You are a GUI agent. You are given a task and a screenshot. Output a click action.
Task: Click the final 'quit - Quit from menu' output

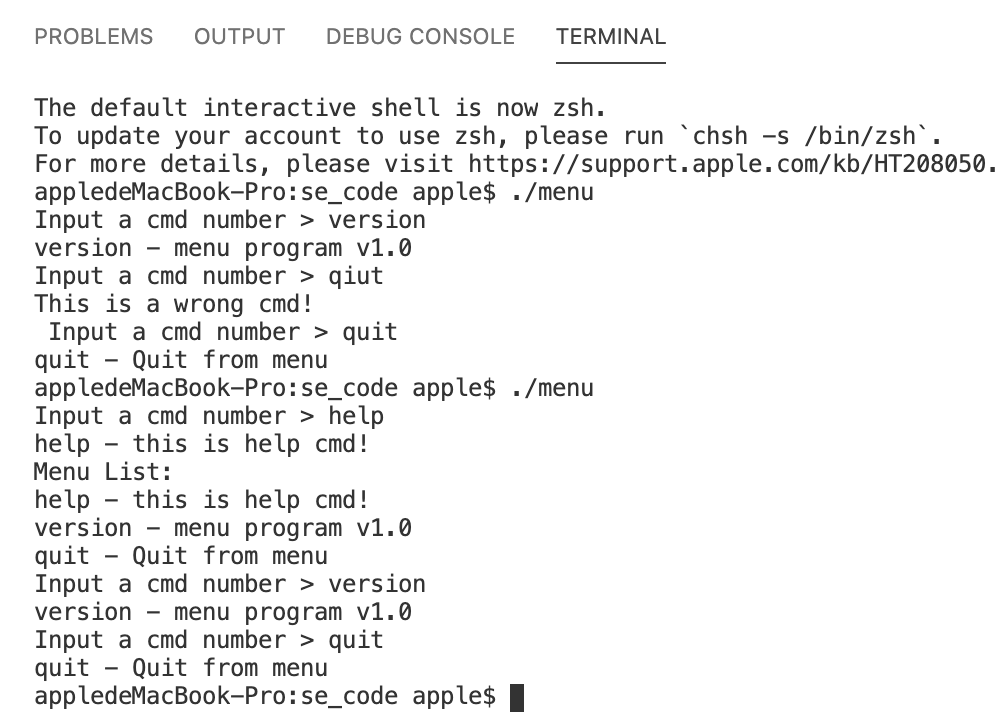[181, 668]
